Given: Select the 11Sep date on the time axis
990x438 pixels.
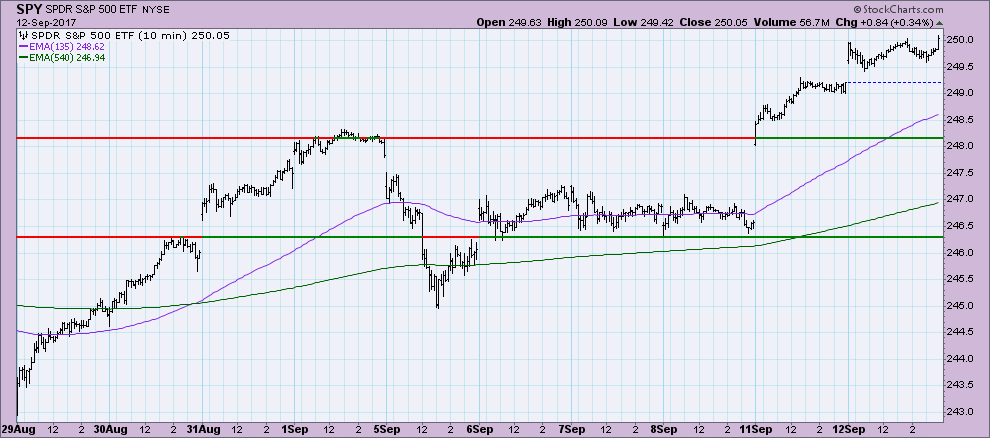Looking at the screenshot, I should pyautogui.click(x=755, y=428).
